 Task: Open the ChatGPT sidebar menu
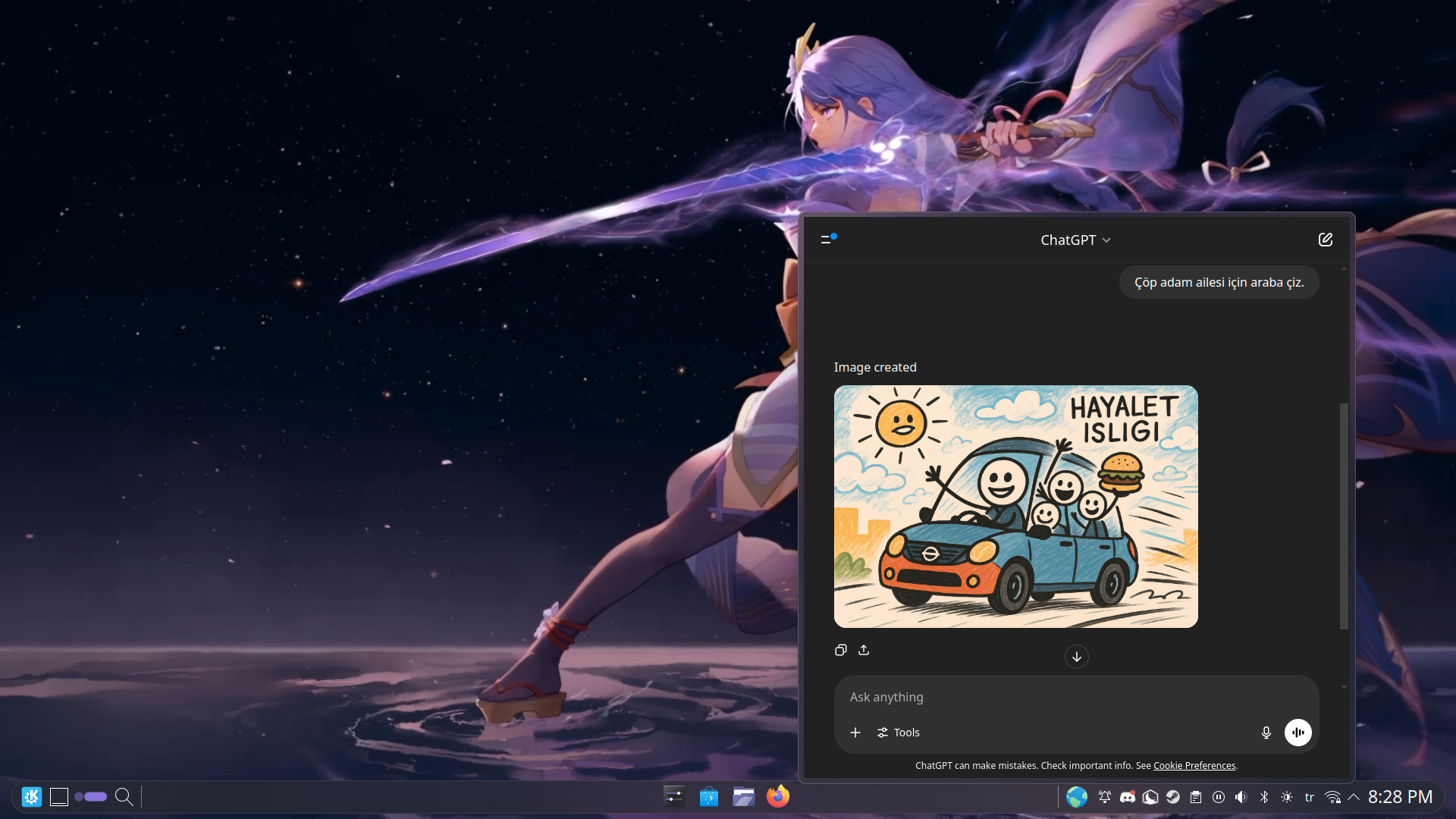pyautogui.click(x=827, y=240)
